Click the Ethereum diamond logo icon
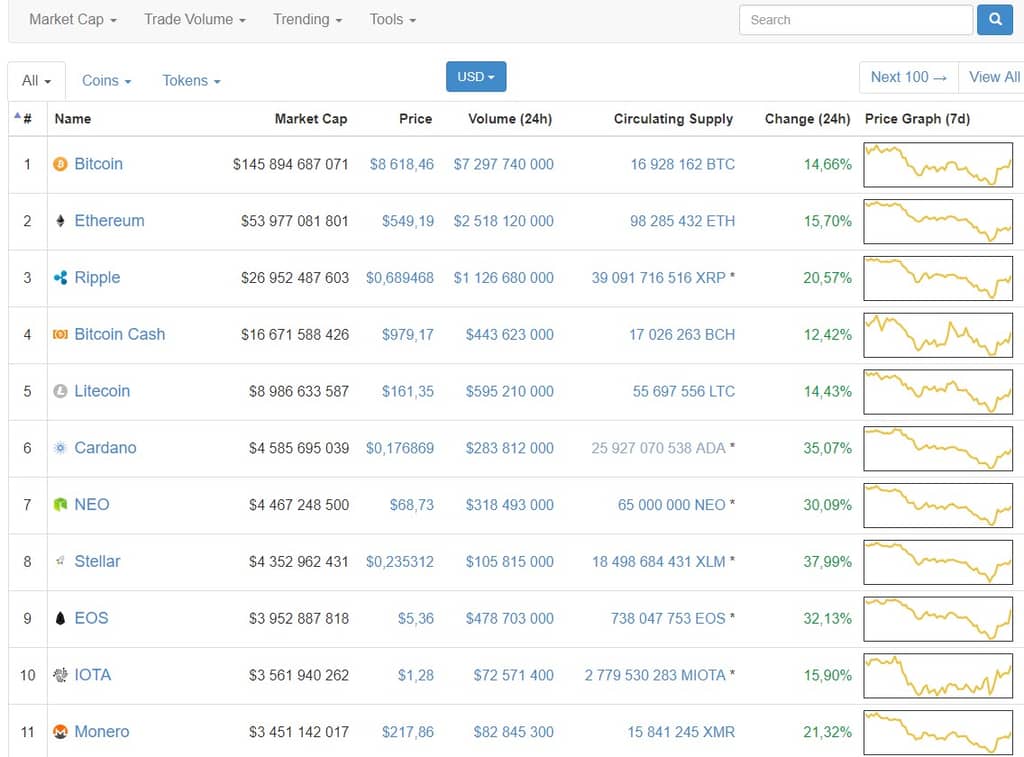Viewport: 1024px width, 757px height. (60, 221)
